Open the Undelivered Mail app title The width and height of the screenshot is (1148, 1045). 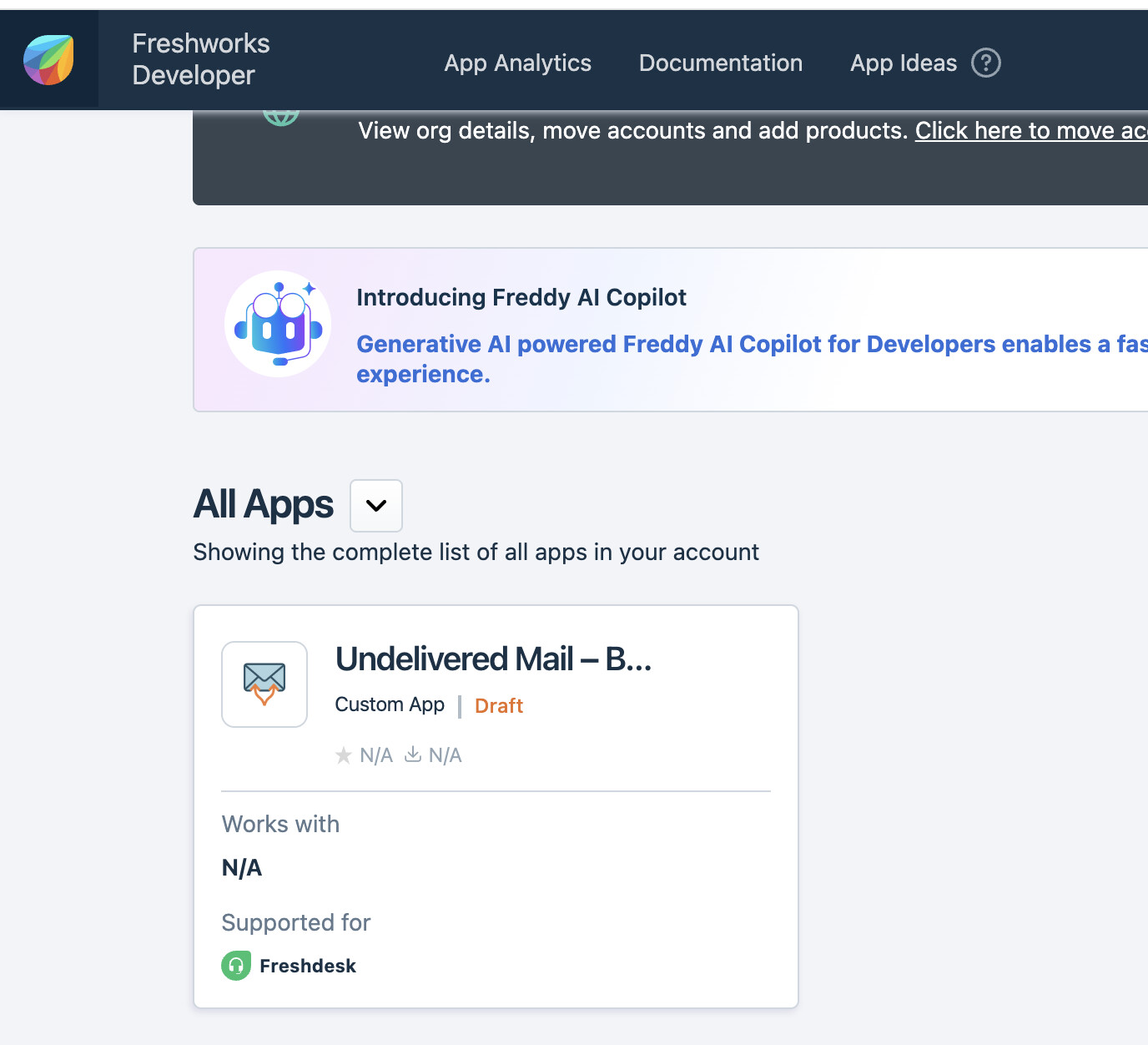click(493, 659)
